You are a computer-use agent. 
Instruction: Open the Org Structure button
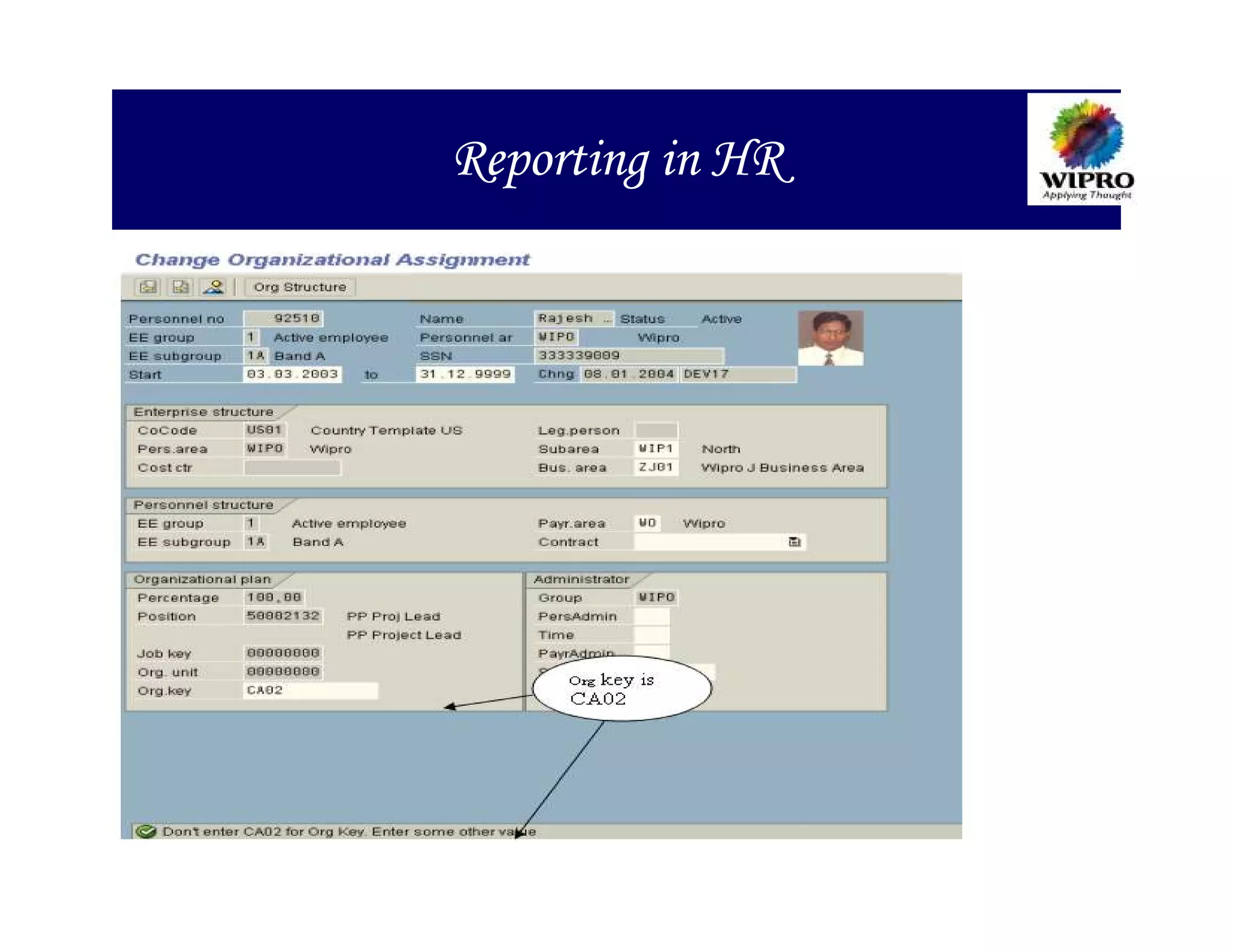pyautogui.click(x=300, y=287)
